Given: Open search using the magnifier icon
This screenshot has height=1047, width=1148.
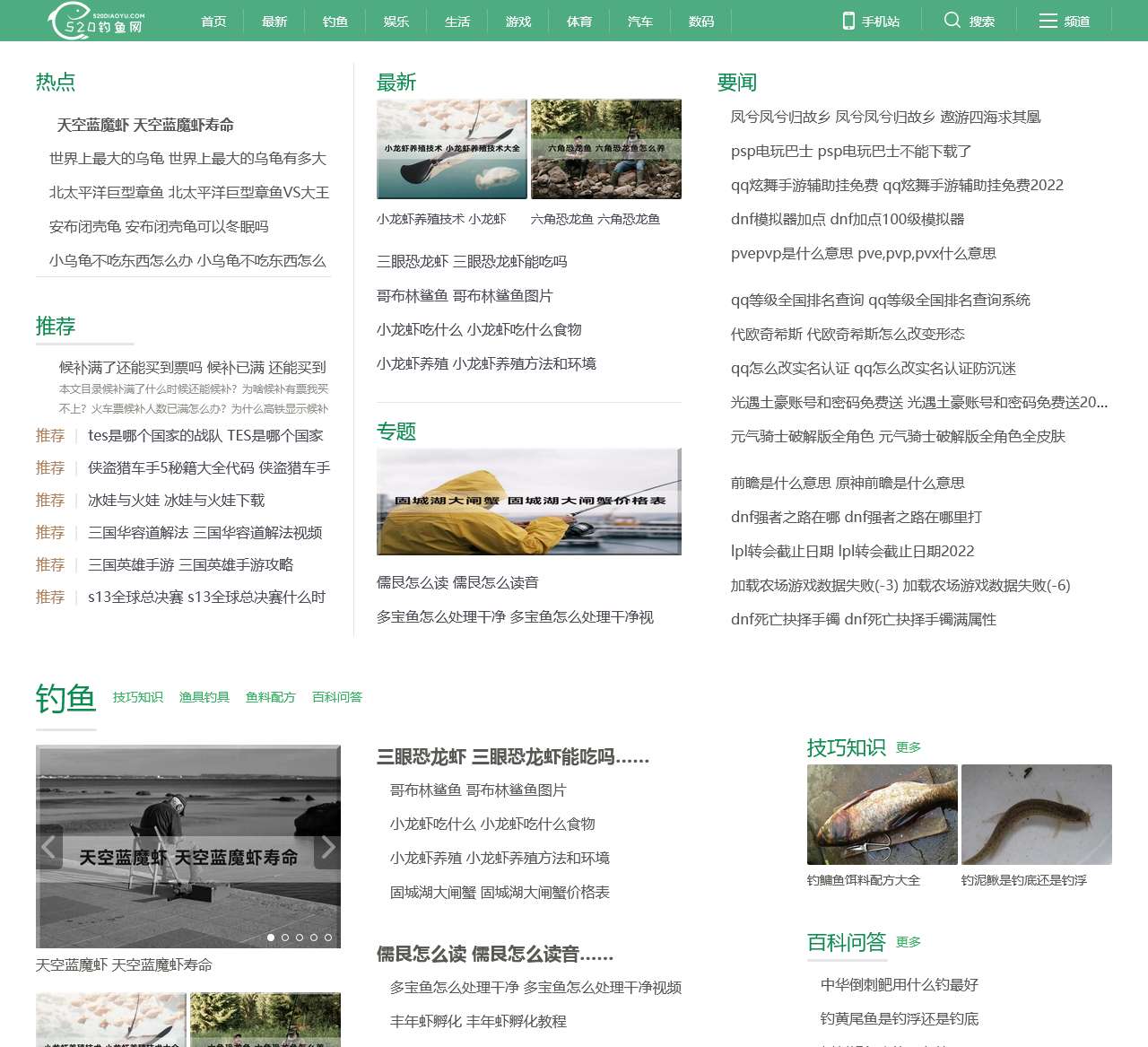Looking at the screenshot, I should (952, 20).
